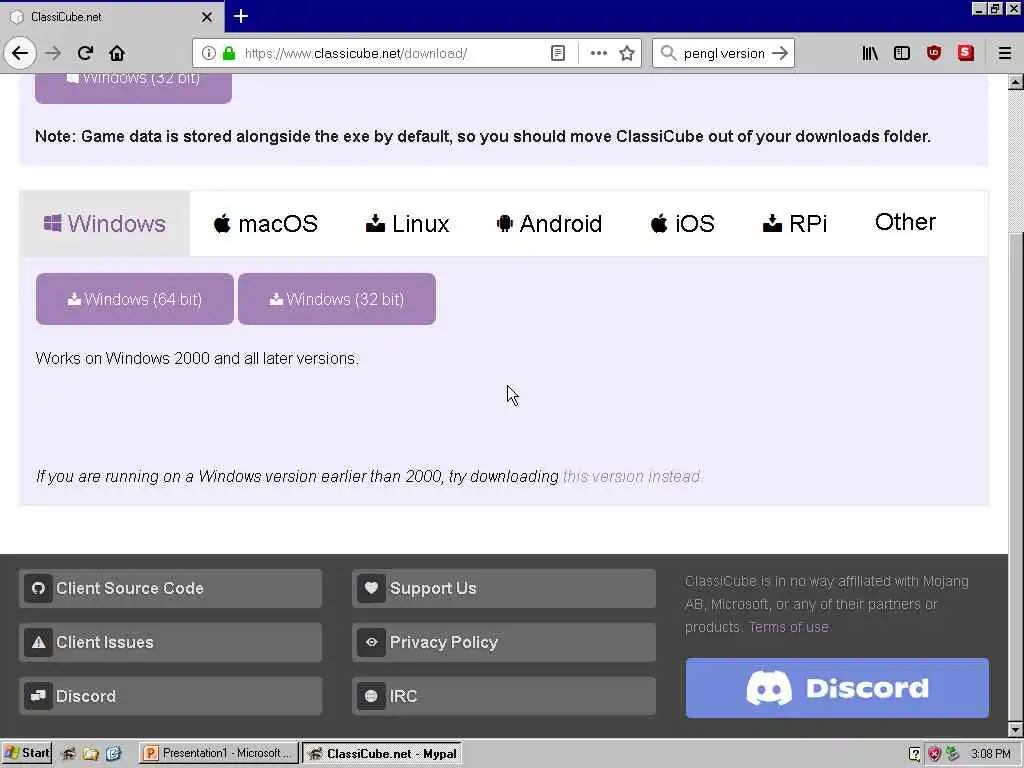Screen dimensions: 1024x768
Task: Follow the 'this version instead' link
Action: (x=632, y=477)
